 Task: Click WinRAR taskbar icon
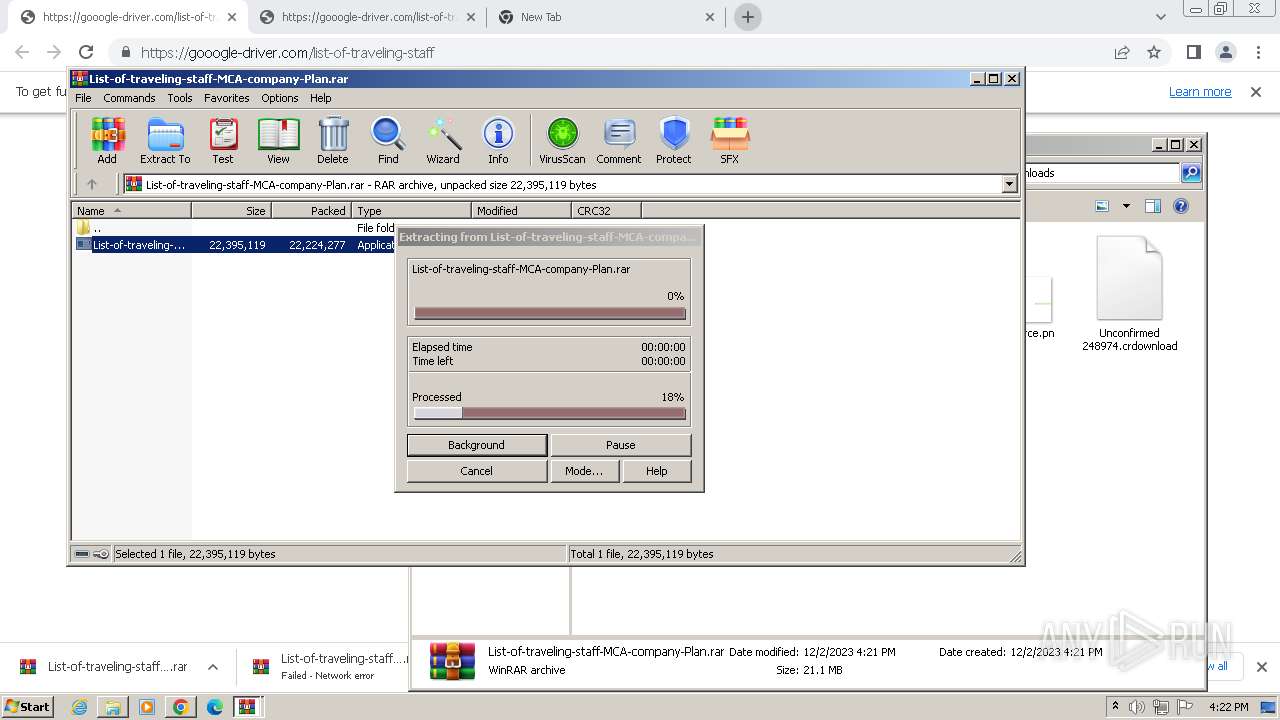click(x=247, y=707)
